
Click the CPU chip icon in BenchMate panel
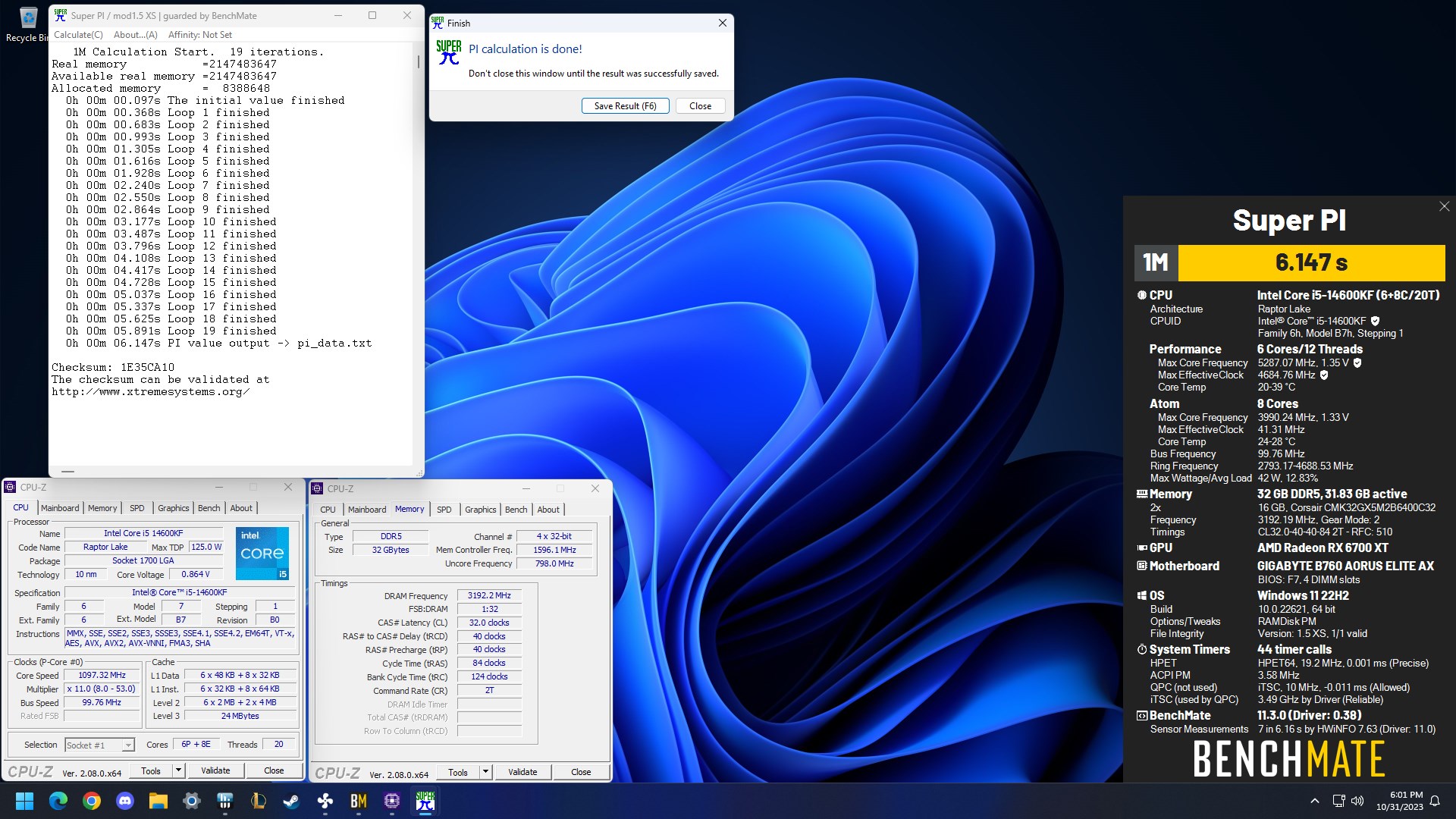pyautogui.click(x=1141, y=295)
